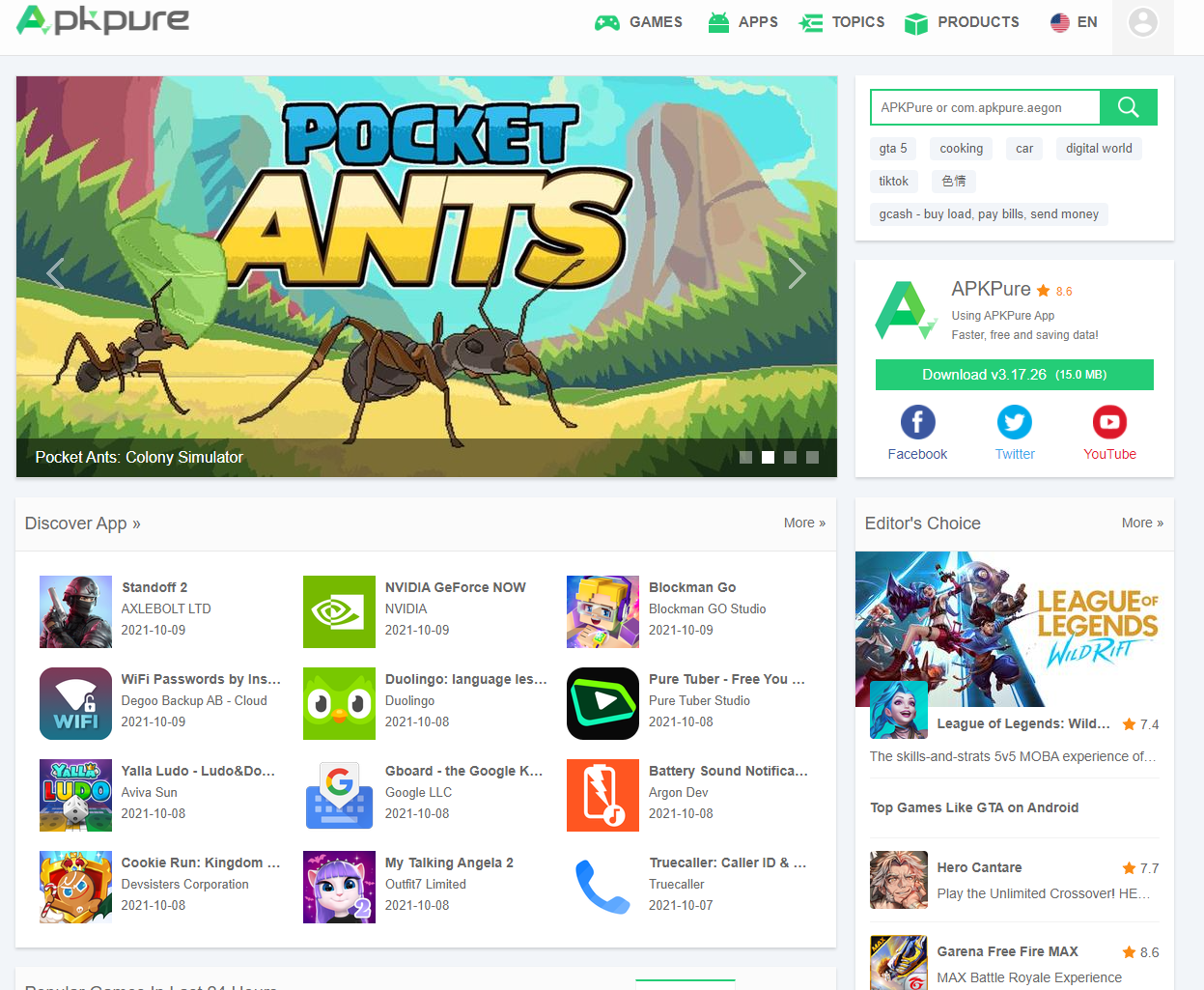Viewport: 1204px width, 990px height.
Task: Click the Cookie Run: Kingdom app icon
Action: tap(75, 887)
